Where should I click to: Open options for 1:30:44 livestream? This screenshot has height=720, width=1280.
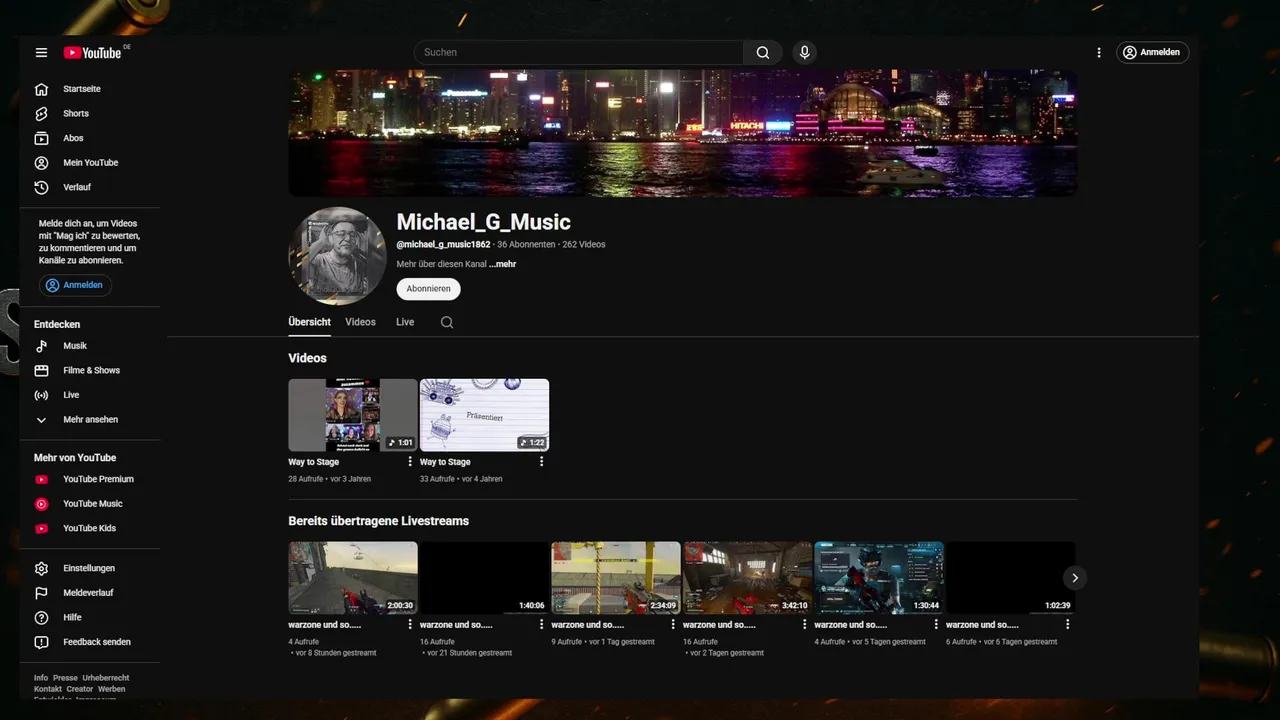[x=936, y=624]
